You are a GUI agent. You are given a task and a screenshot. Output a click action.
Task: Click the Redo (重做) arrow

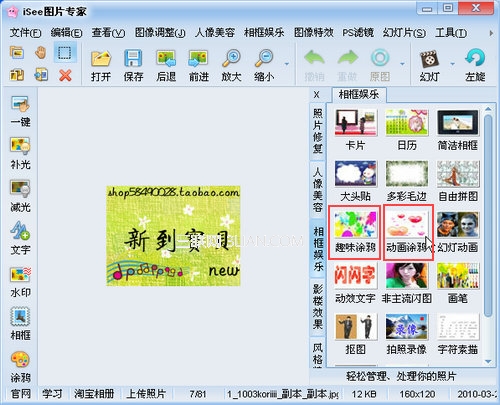(x=347, y=58)
